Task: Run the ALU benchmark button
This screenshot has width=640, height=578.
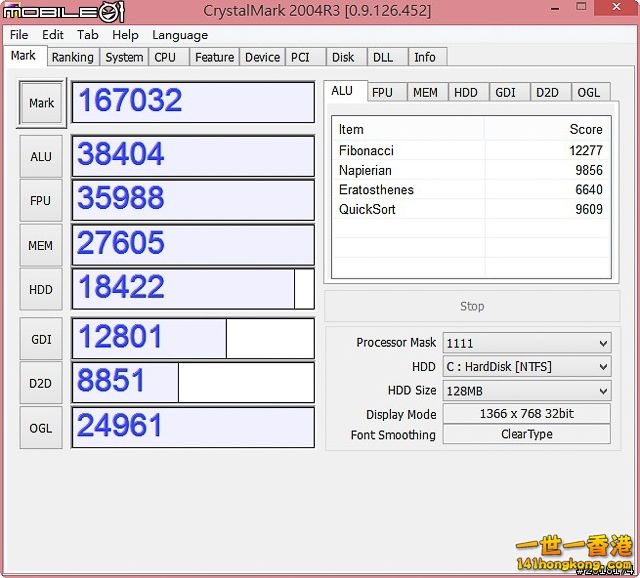Action: click(x=41, y=156)
